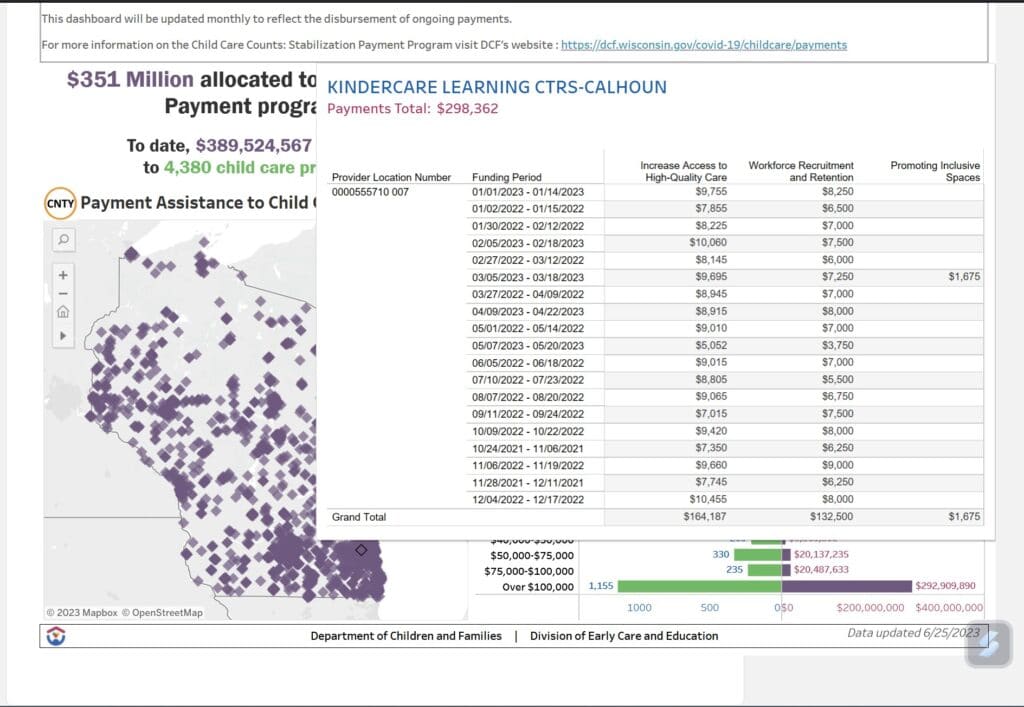The height and width of the screenshot is (707, 1024).
Task: Click Payments Total: $298,362 text
Action: click(x=413, y=108)
